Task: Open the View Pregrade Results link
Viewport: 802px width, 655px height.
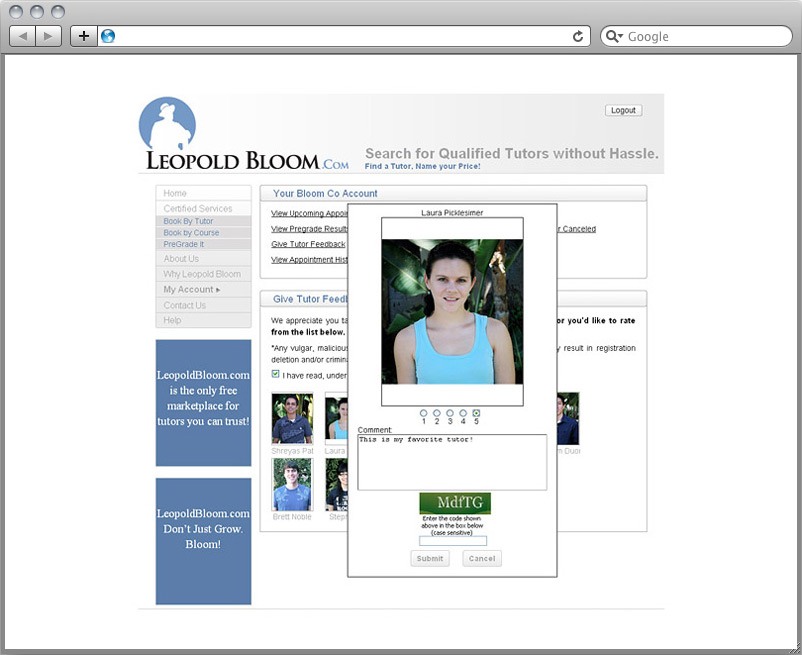Action: 309,229
